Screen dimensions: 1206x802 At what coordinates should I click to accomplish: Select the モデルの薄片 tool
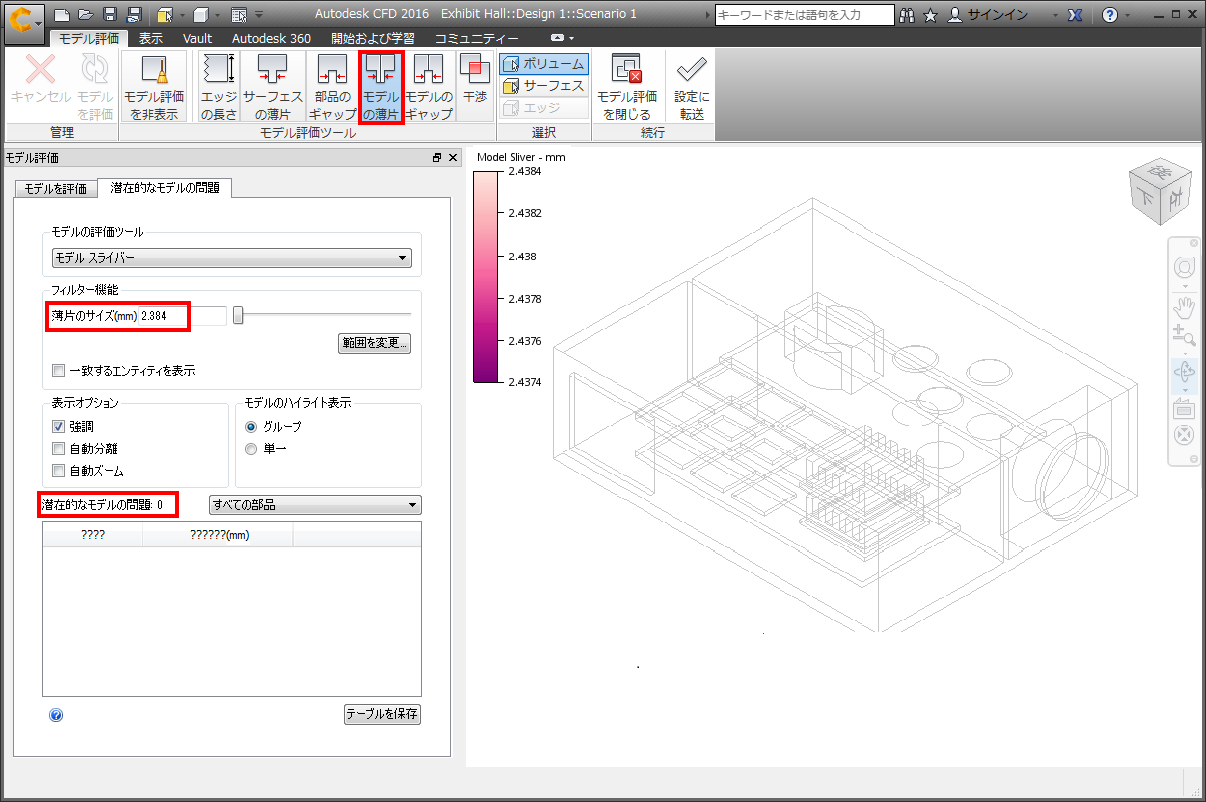point(381,86)
